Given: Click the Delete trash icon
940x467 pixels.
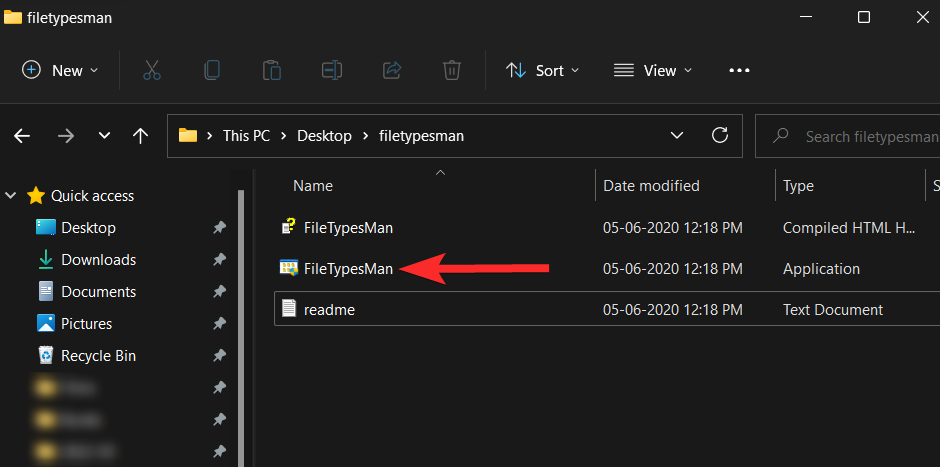Looking at the screenshot, I should pos(452,70).
